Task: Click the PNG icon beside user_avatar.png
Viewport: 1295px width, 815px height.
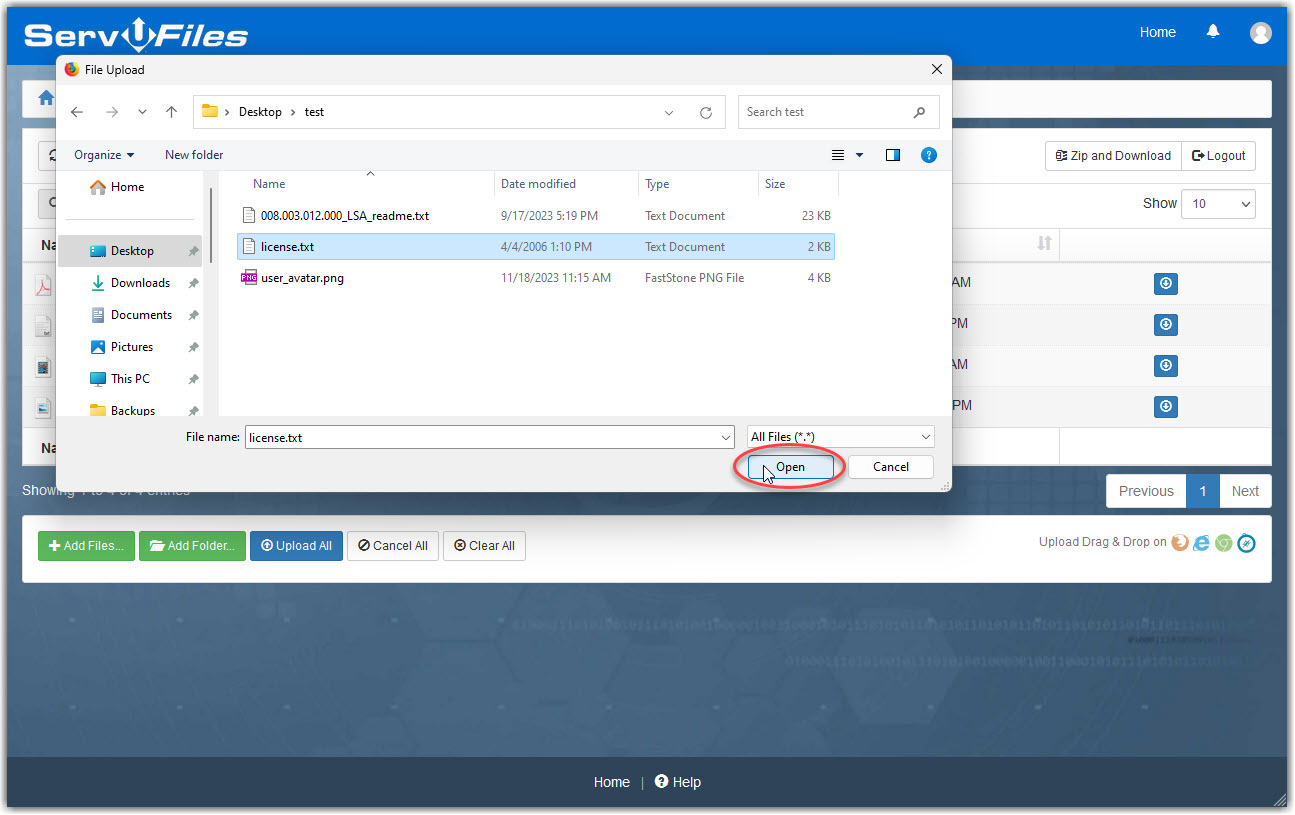Action: 249,278
